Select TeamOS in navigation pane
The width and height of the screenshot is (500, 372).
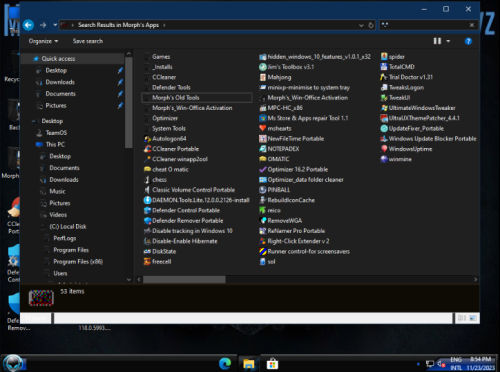click(x=56, y=133)
